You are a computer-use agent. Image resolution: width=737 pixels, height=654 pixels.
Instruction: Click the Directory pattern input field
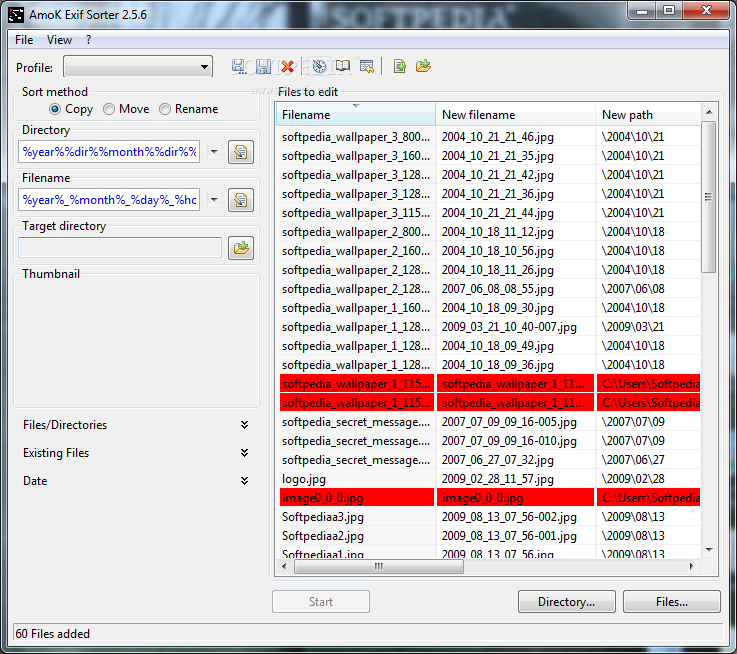coord(109,152)
